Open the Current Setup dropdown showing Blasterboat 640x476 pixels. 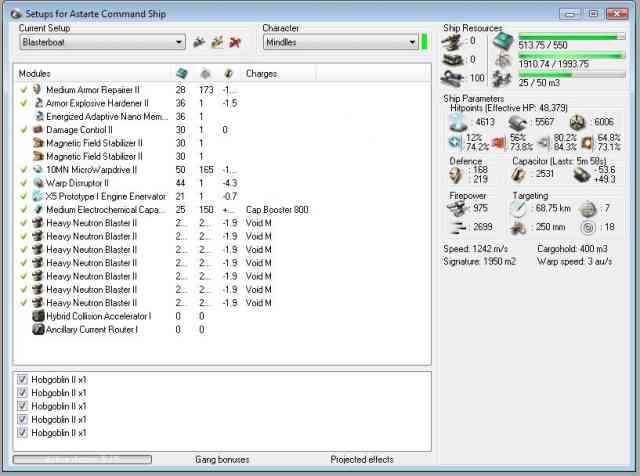tap(102, 42)
